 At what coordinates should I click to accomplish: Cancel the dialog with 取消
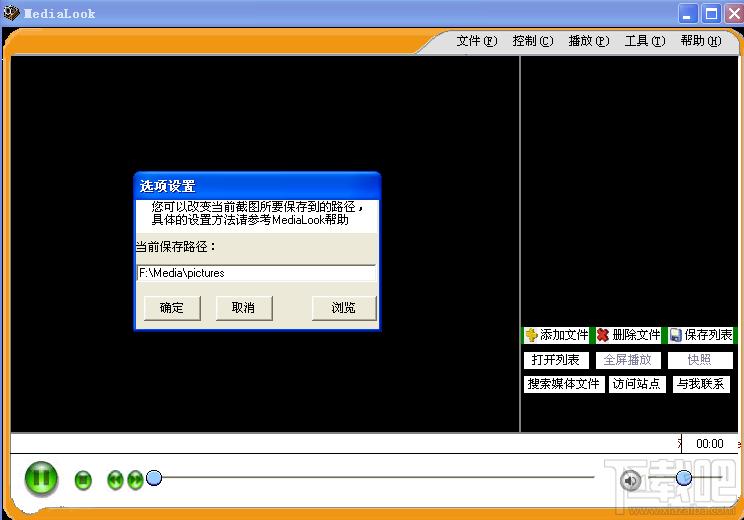point(244,308)
